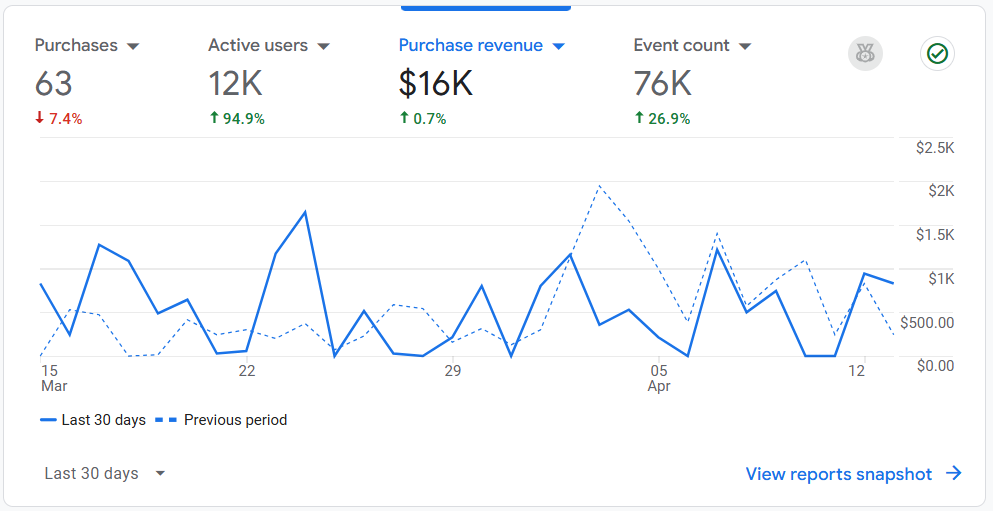This screenshot has height=511, width=993.
Task: Click the dashed line peak near $2K
Action: [599, 186]
